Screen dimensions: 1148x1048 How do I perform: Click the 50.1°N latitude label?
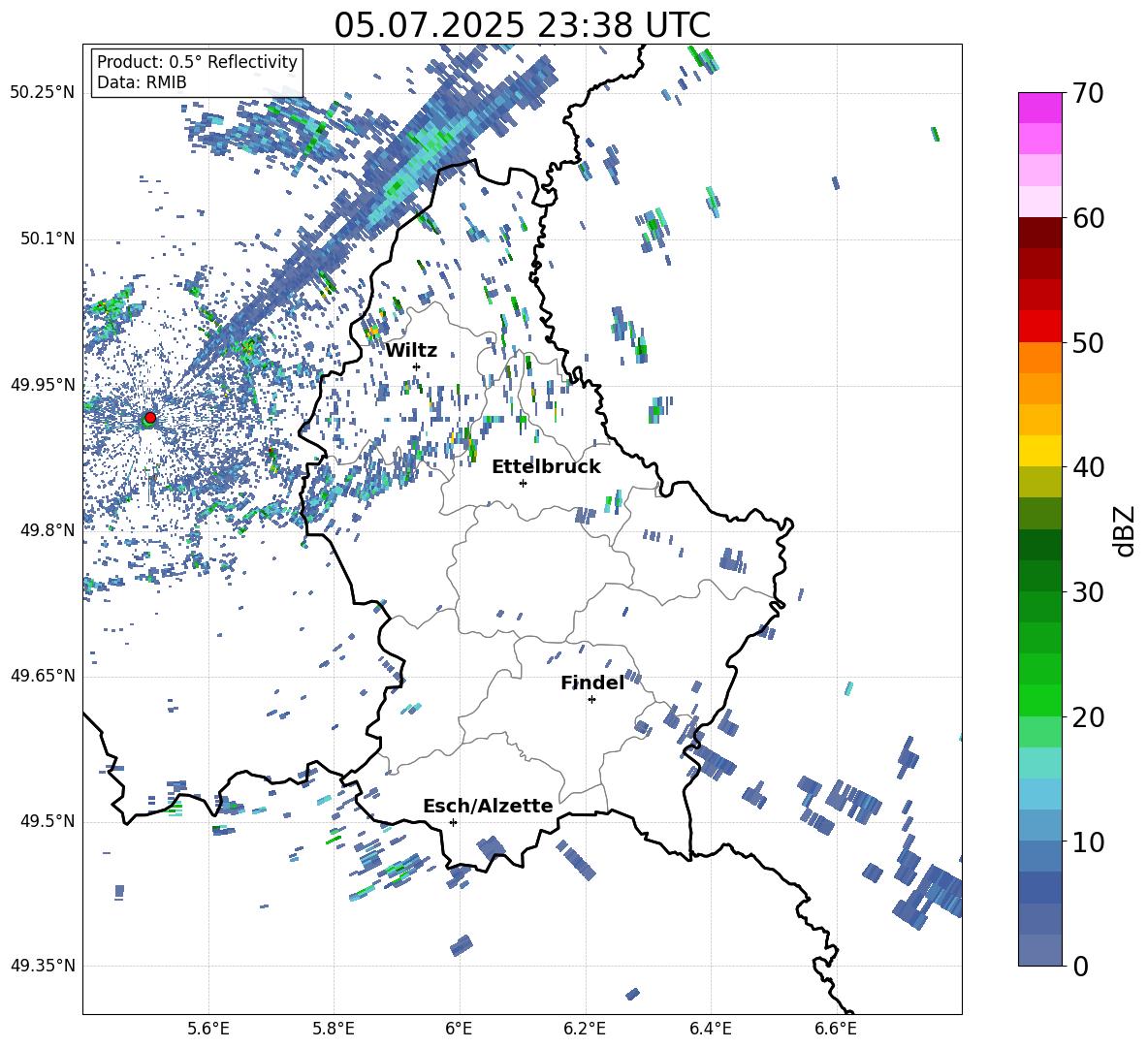47,239
